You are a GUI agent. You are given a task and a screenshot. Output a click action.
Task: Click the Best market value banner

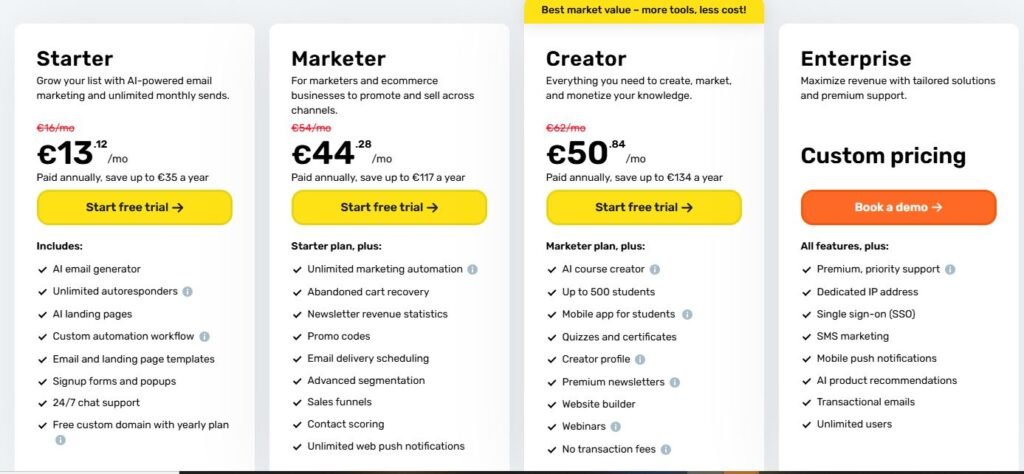[643, 12]
